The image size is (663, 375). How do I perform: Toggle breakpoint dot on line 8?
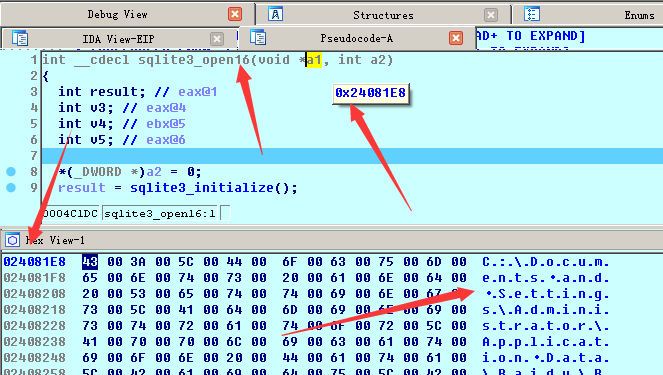coord(11,172)
